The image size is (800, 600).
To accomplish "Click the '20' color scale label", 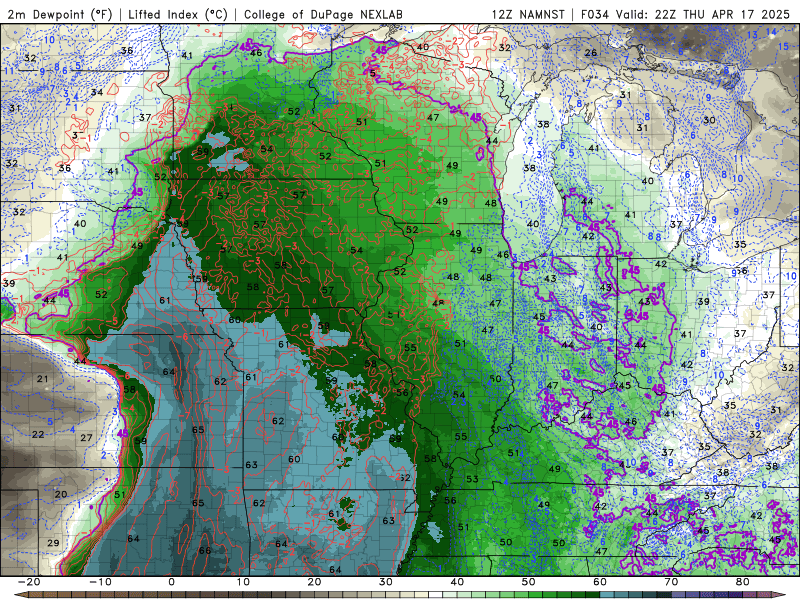I will 314,582.
